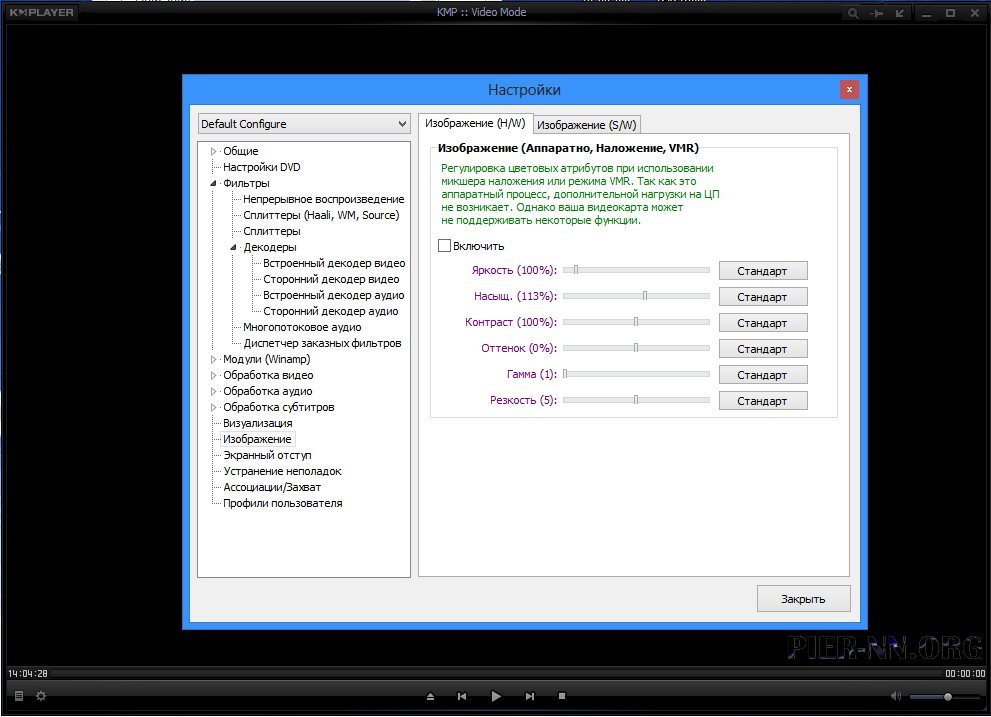991x717 pixels.
Task: Click the KMPlayer logo in title bar
Action: [41, 12]
